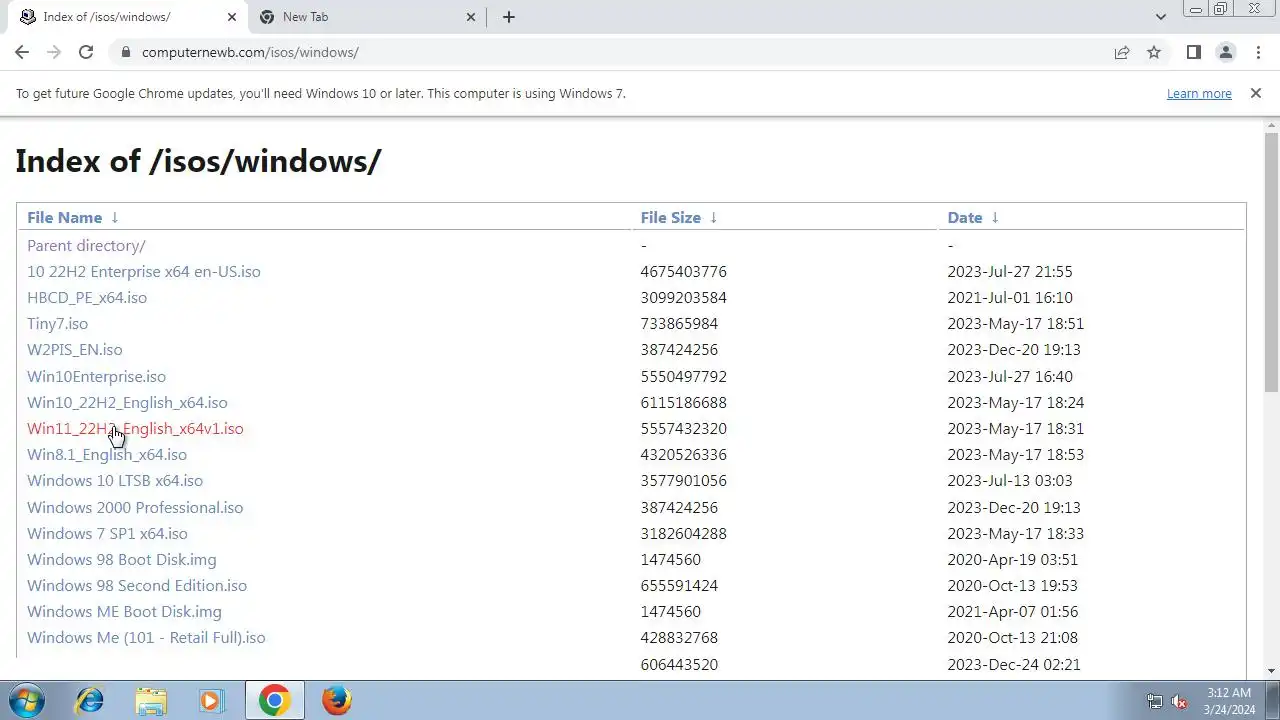Viewport: 1280px width, 720px height.
Task: Open a new tab with the plus button
Action: [508, 17]
